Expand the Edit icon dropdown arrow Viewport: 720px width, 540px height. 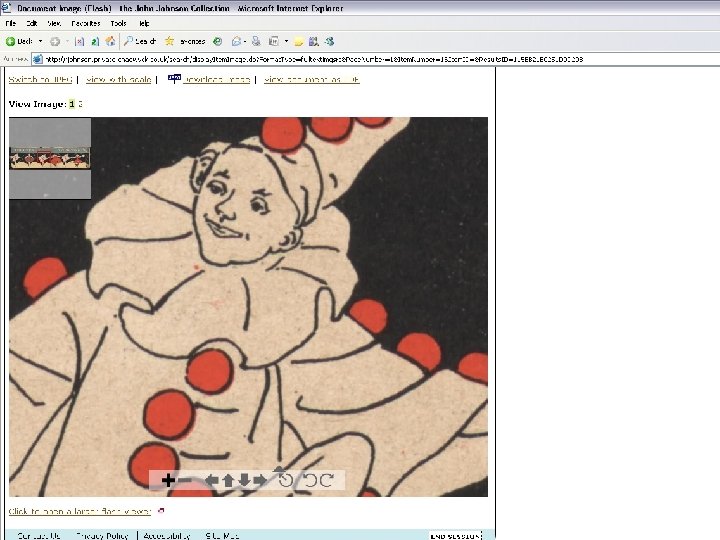(x=286, y=41)
